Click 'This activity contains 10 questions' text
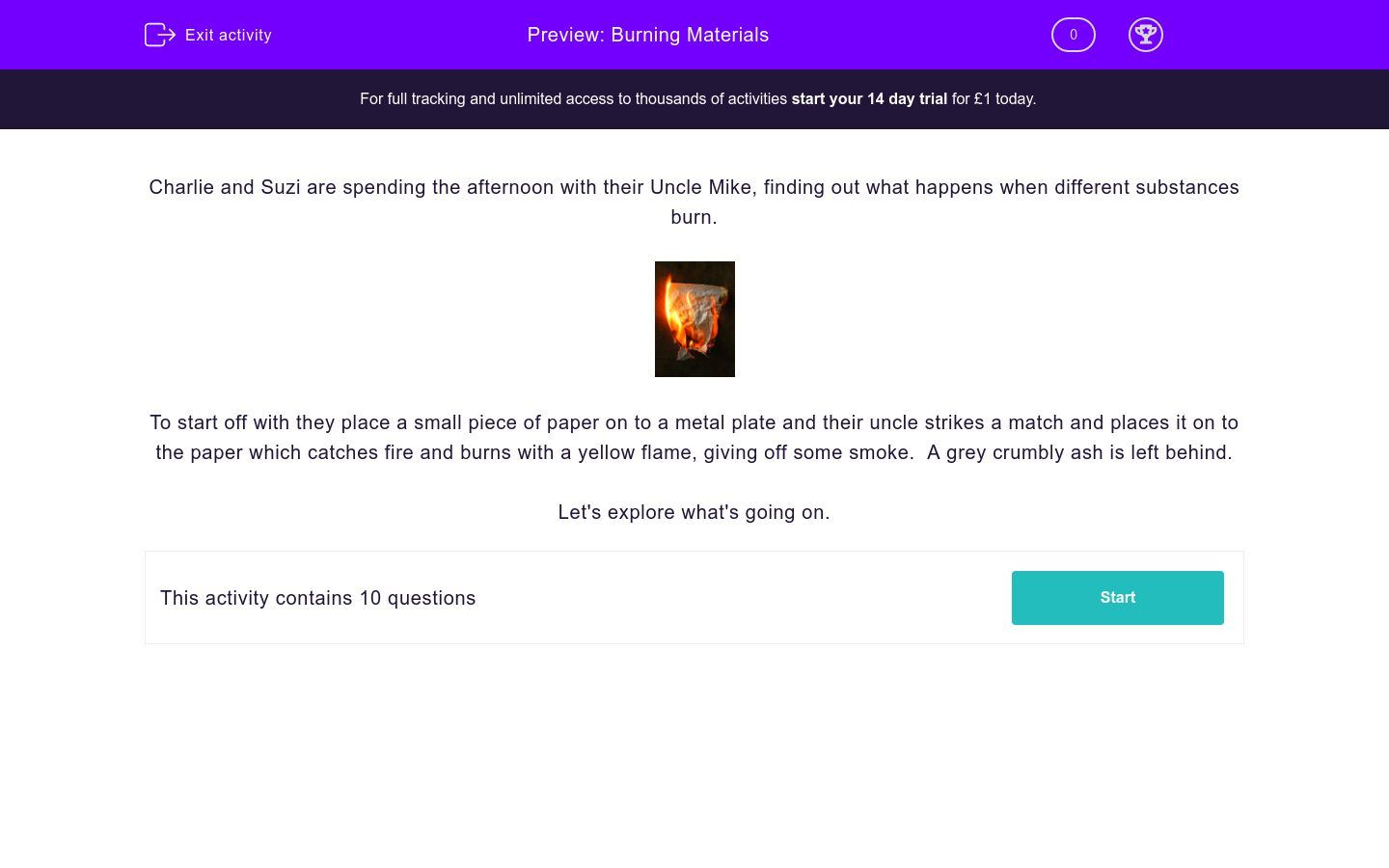Image resolution: width=1389 pixels, height=868 pixels. click(x=317, y=598)
